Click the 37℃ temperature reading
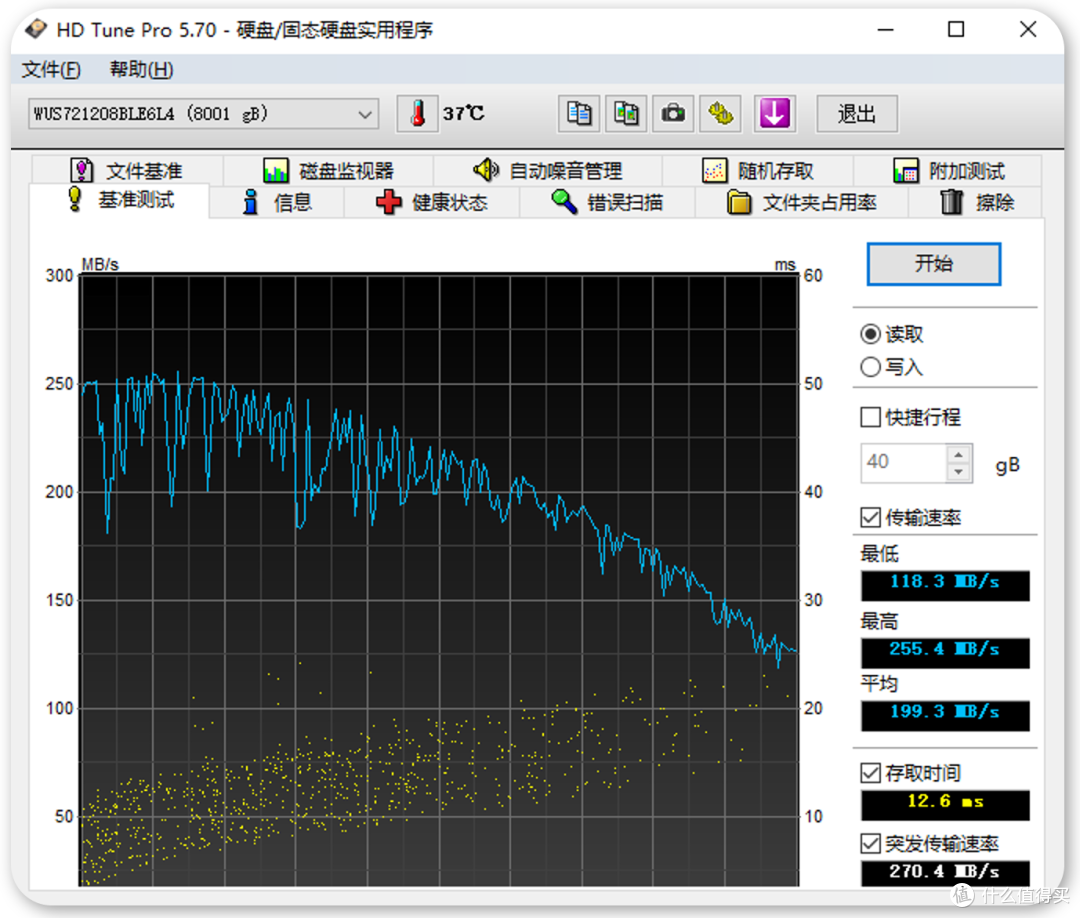The width and height of the screenshot is (1080, 918). tap(464, 114)
